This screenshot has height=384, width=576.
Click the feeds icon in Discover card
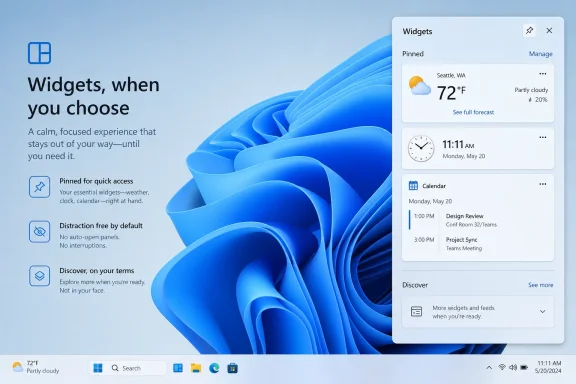tap(416, 312)
